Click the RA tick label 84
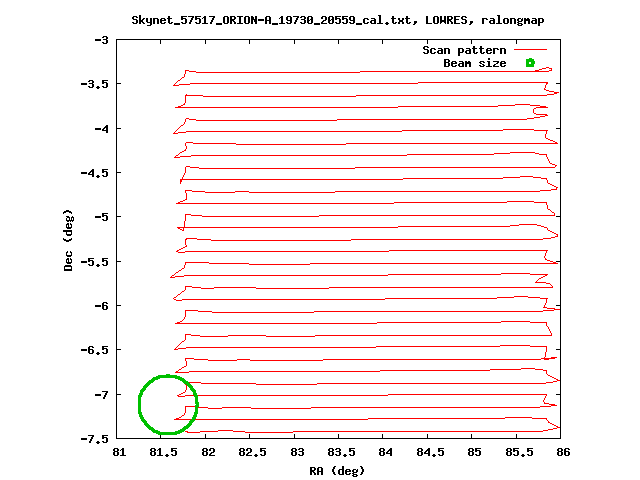 [x=386, y=452]
